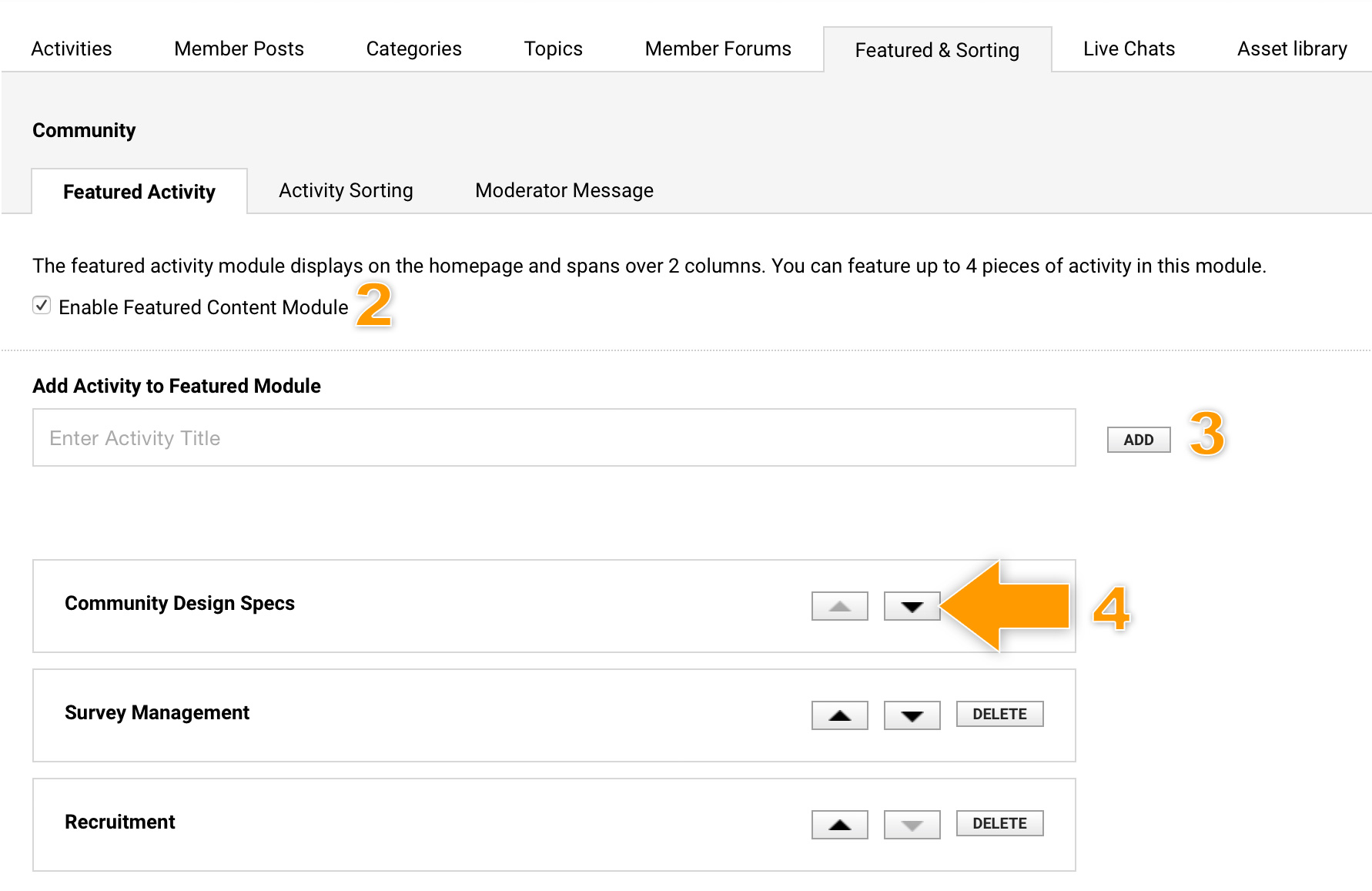
Task: Click the Community heading
Action: (84, 130)
